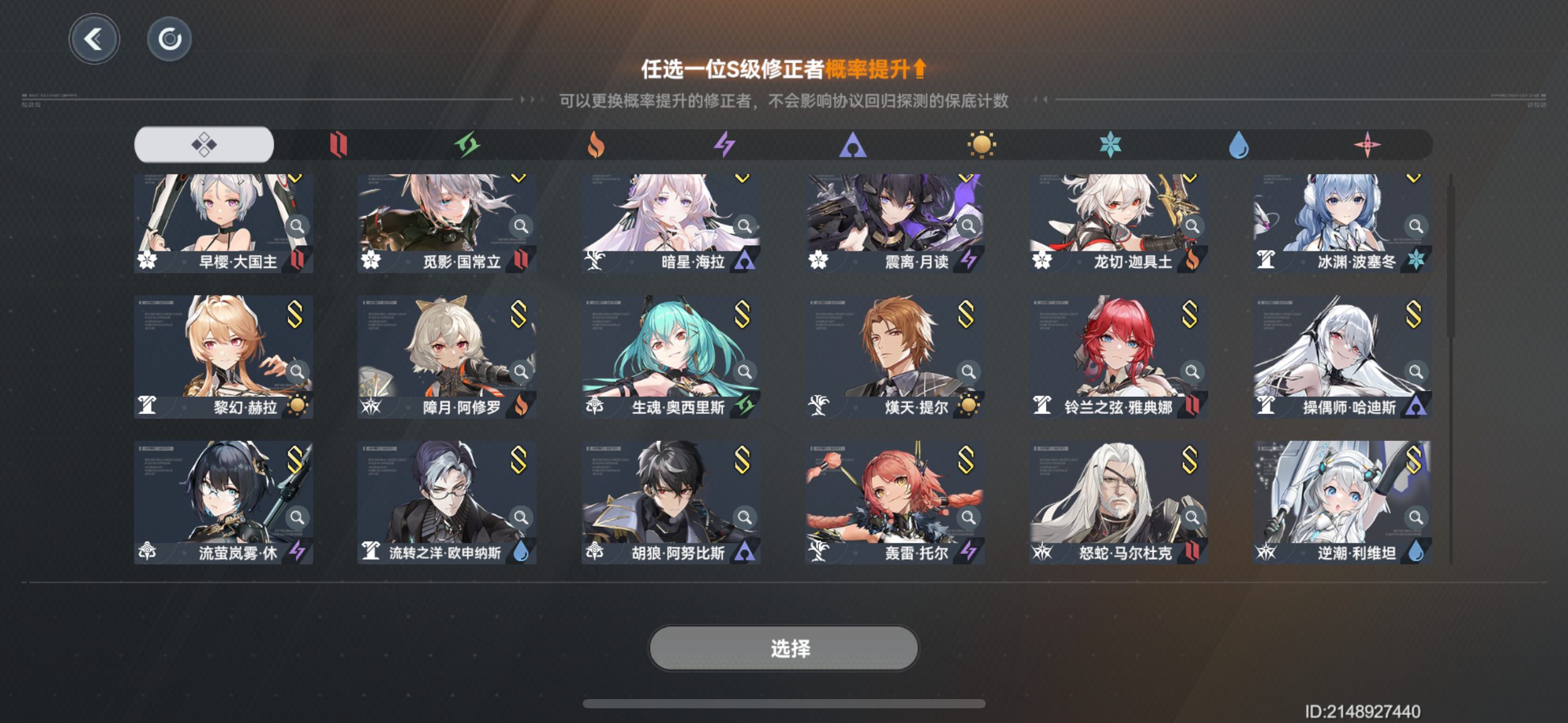Select the 铃兰之弦·雅典娜 card
The width and height of the screenshot is (1568, 723).
pos(1118,357)
